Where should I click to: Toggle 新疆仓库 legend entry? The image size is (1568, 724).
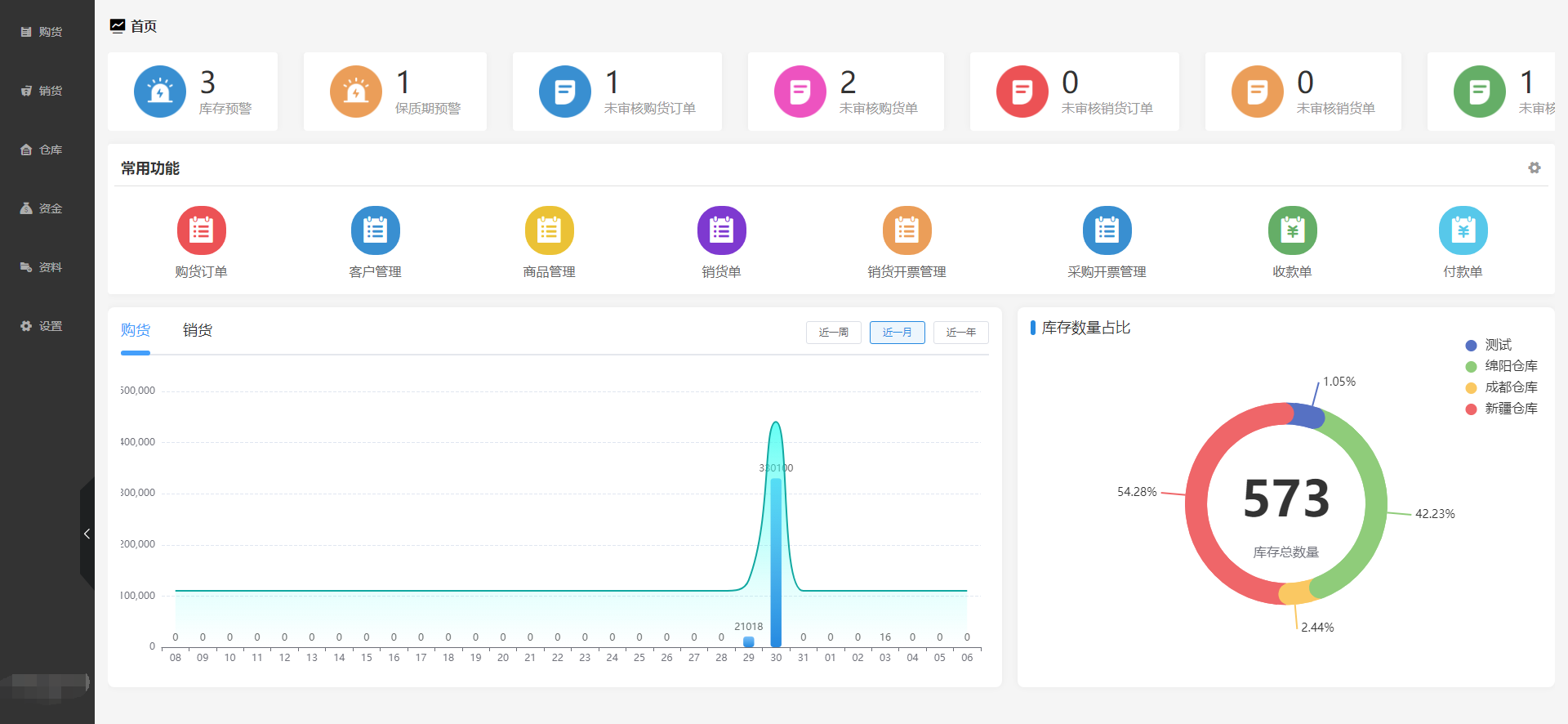coord(1501,409)
